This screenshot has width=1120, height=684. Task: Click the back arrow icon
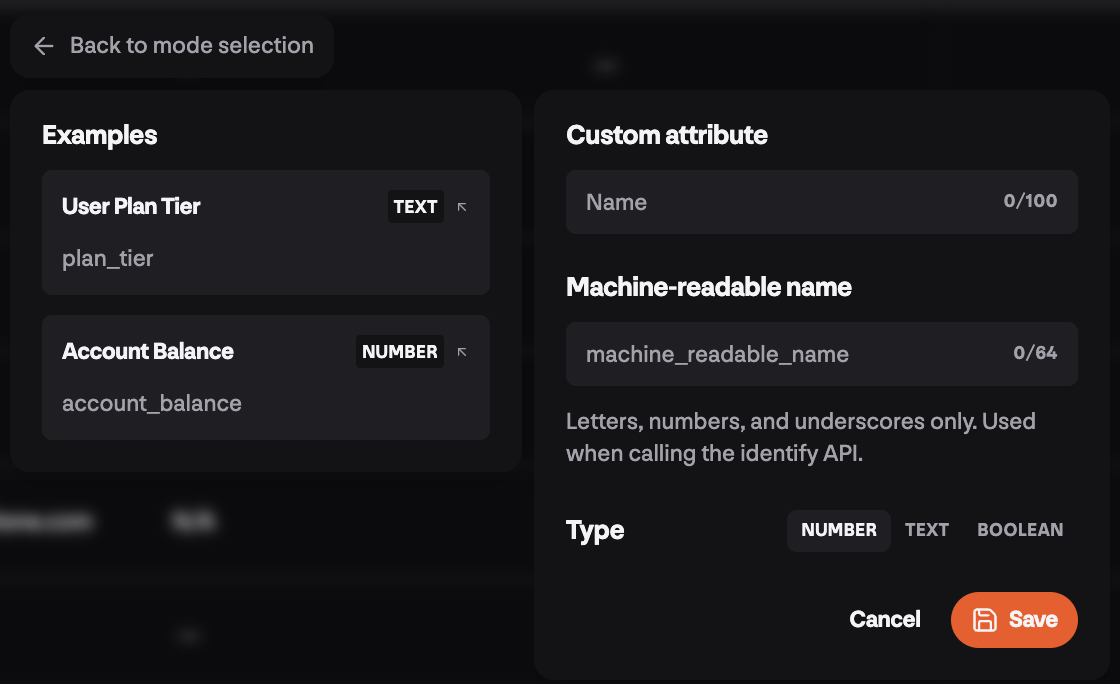coord(44,46)
